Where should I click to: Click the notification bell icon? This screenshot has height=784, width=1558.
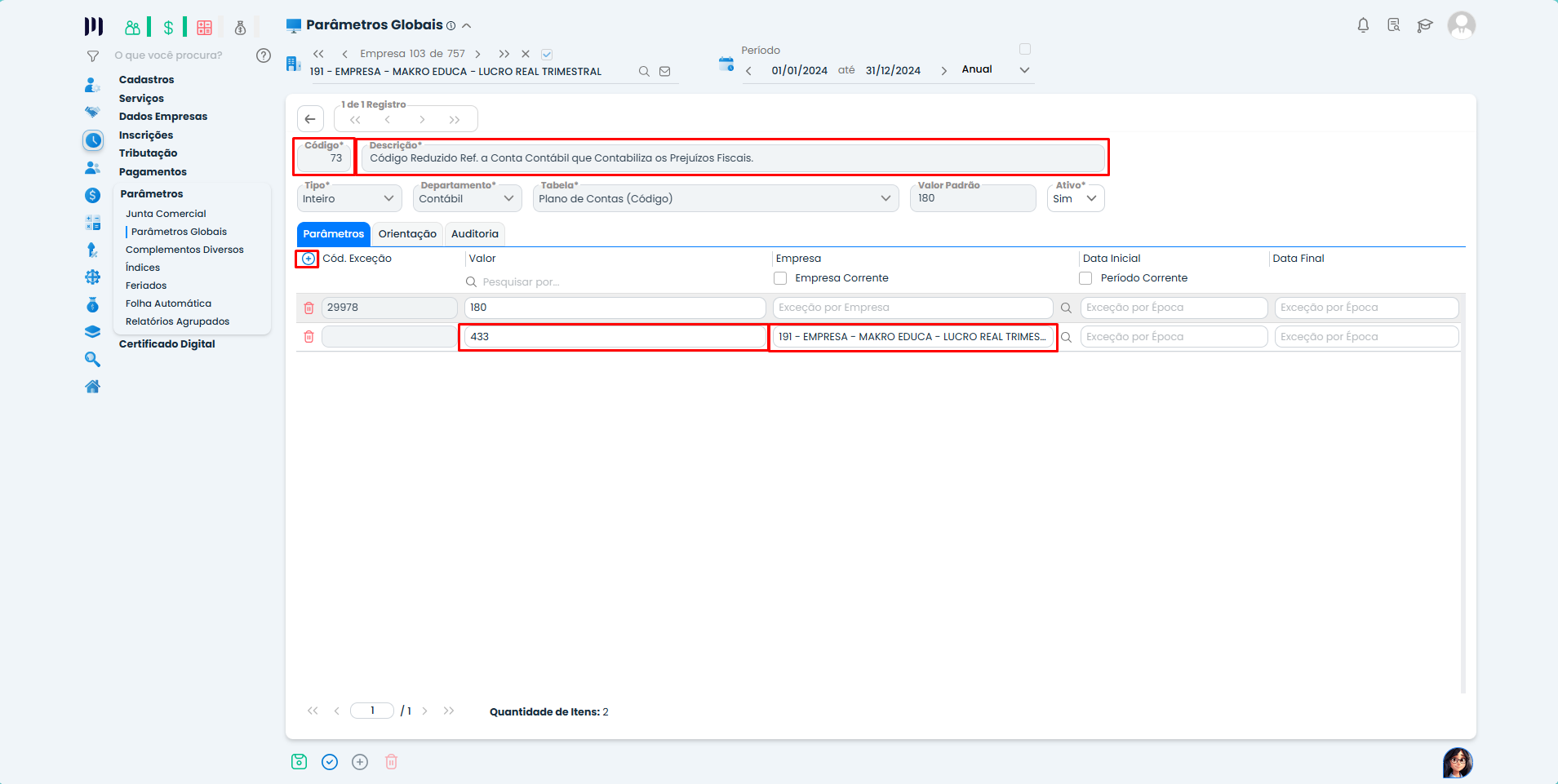[x=1363, y=25]
